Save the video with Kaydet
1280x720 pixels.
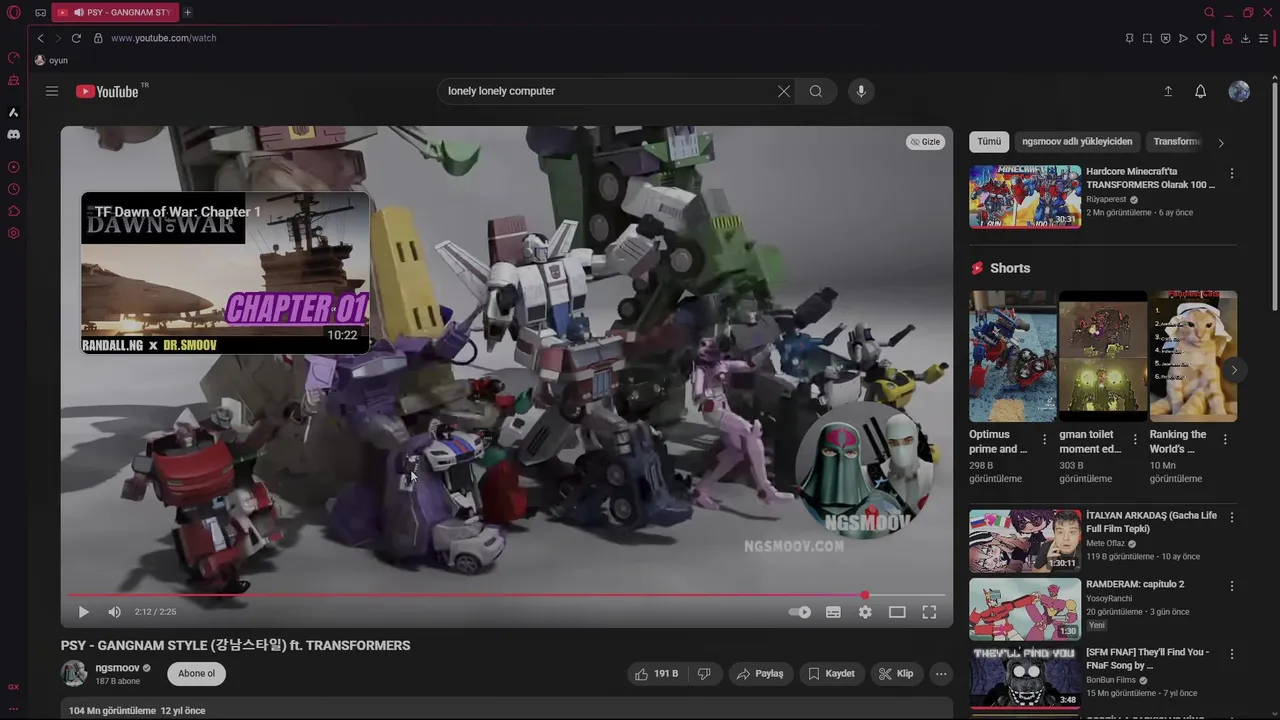832,674
